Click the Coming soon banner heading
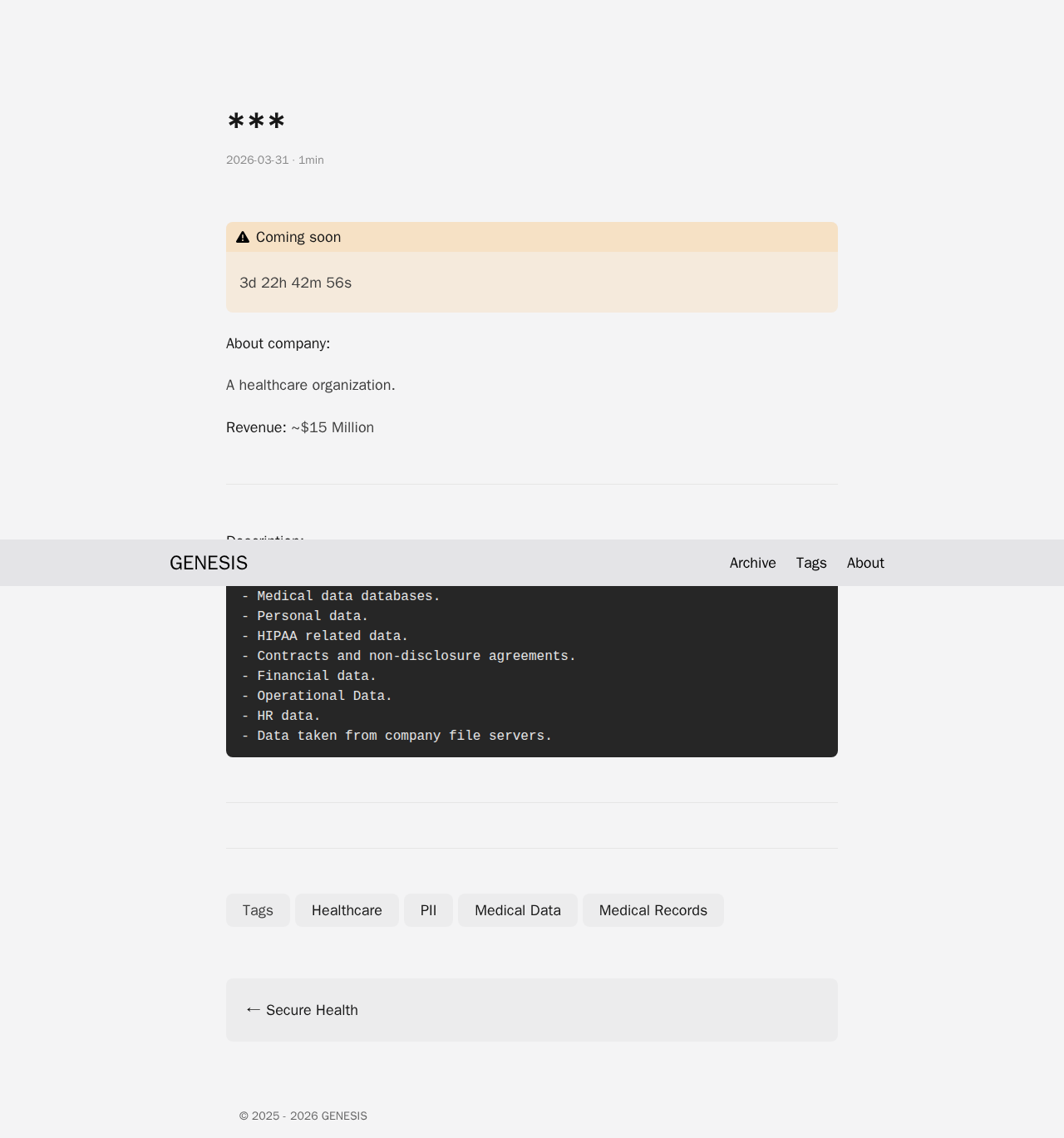This screenshot has height=1138, width=1064. coord(298,238)
